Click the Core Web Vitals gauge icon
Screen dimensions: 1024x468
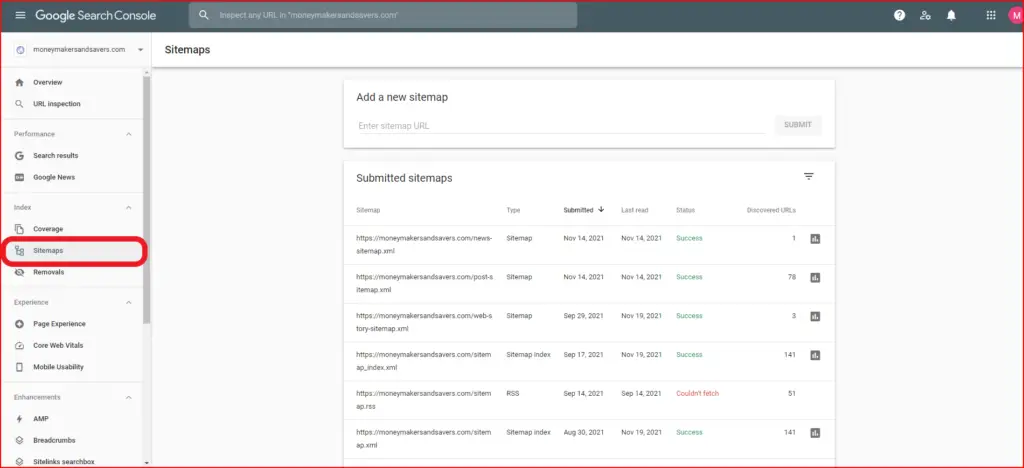20,345
